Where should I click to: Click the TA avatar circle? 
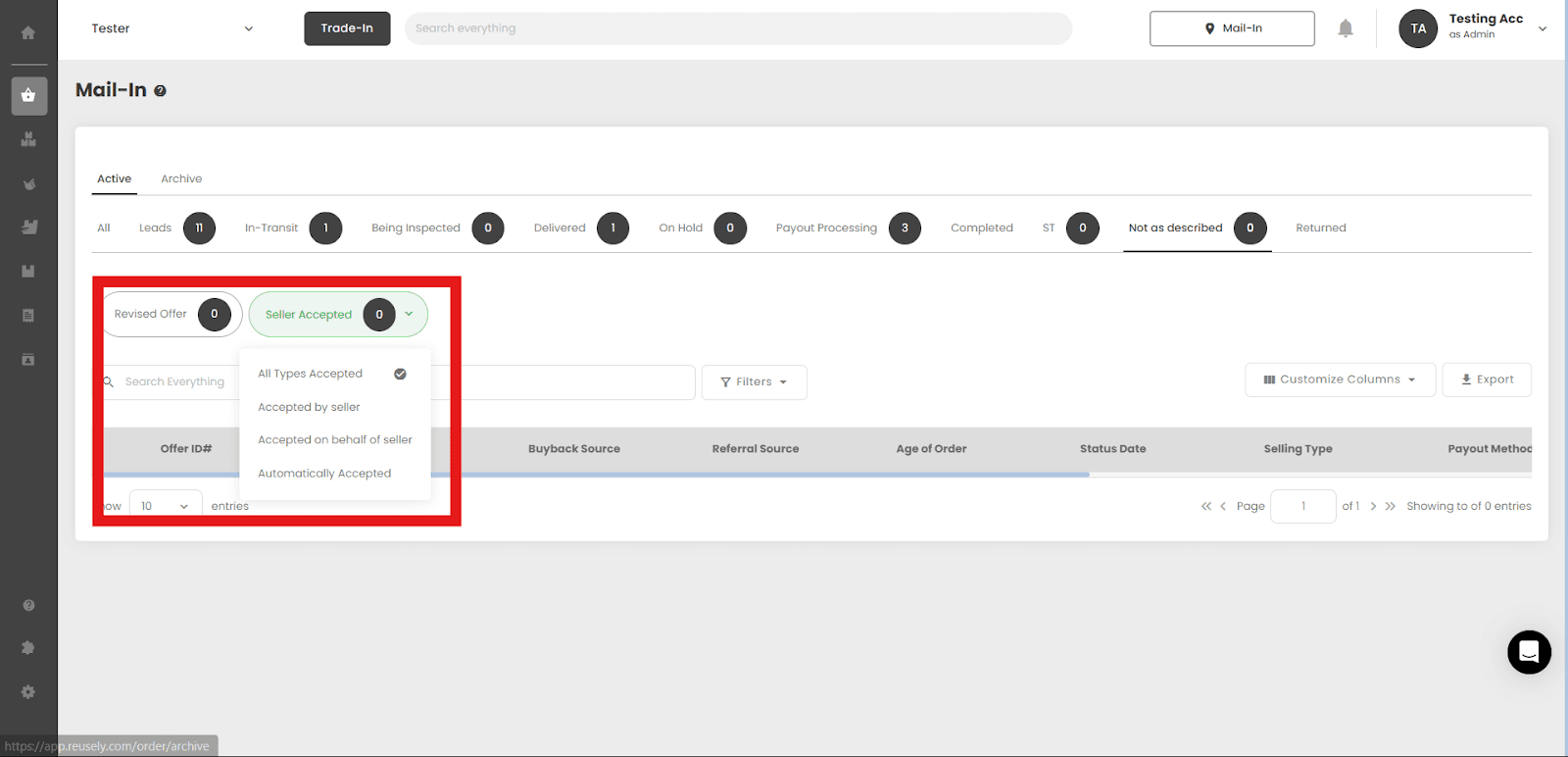1418,28
